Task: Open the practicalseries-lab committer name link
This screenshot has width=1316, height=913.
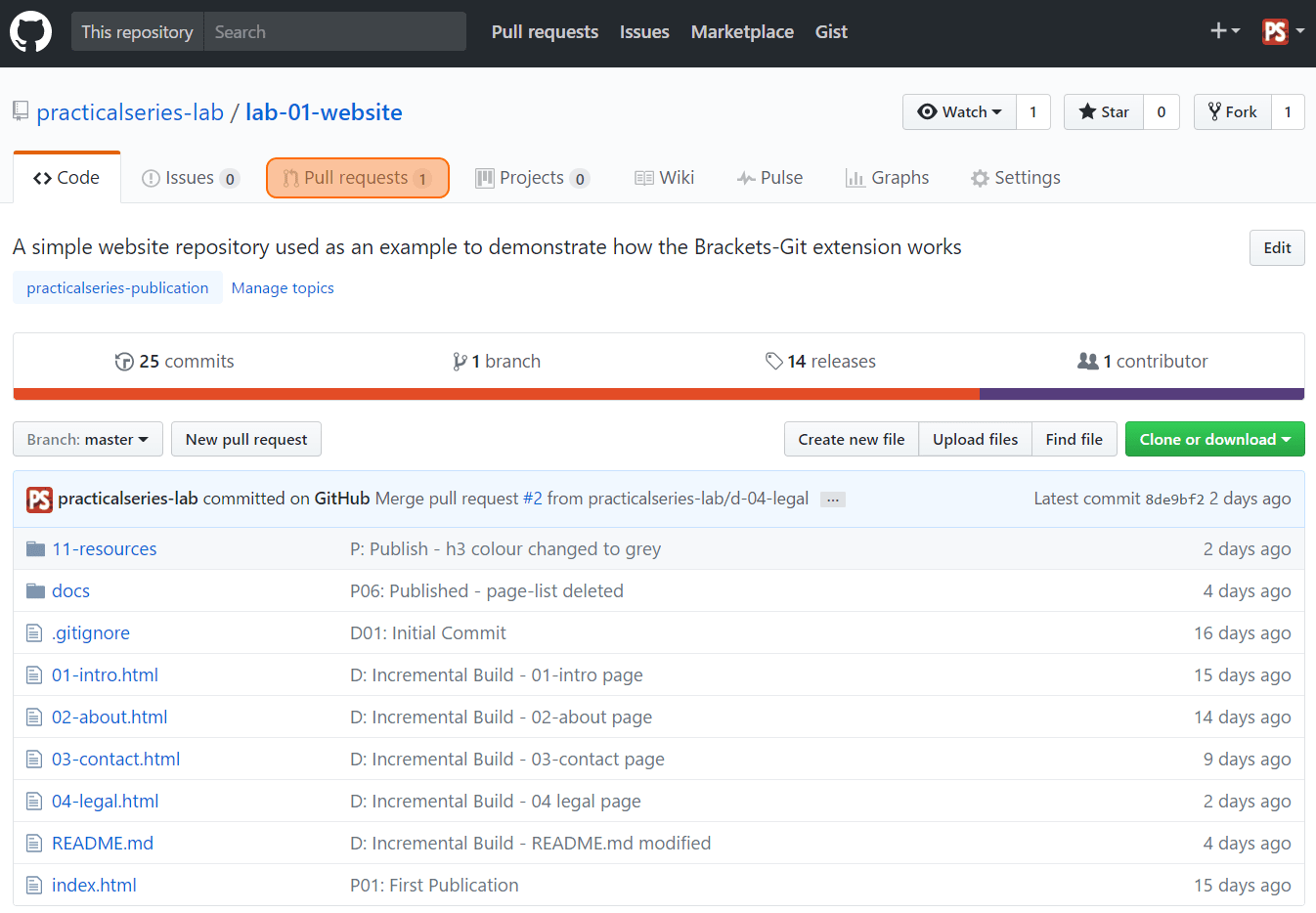Action: [128, 500]
